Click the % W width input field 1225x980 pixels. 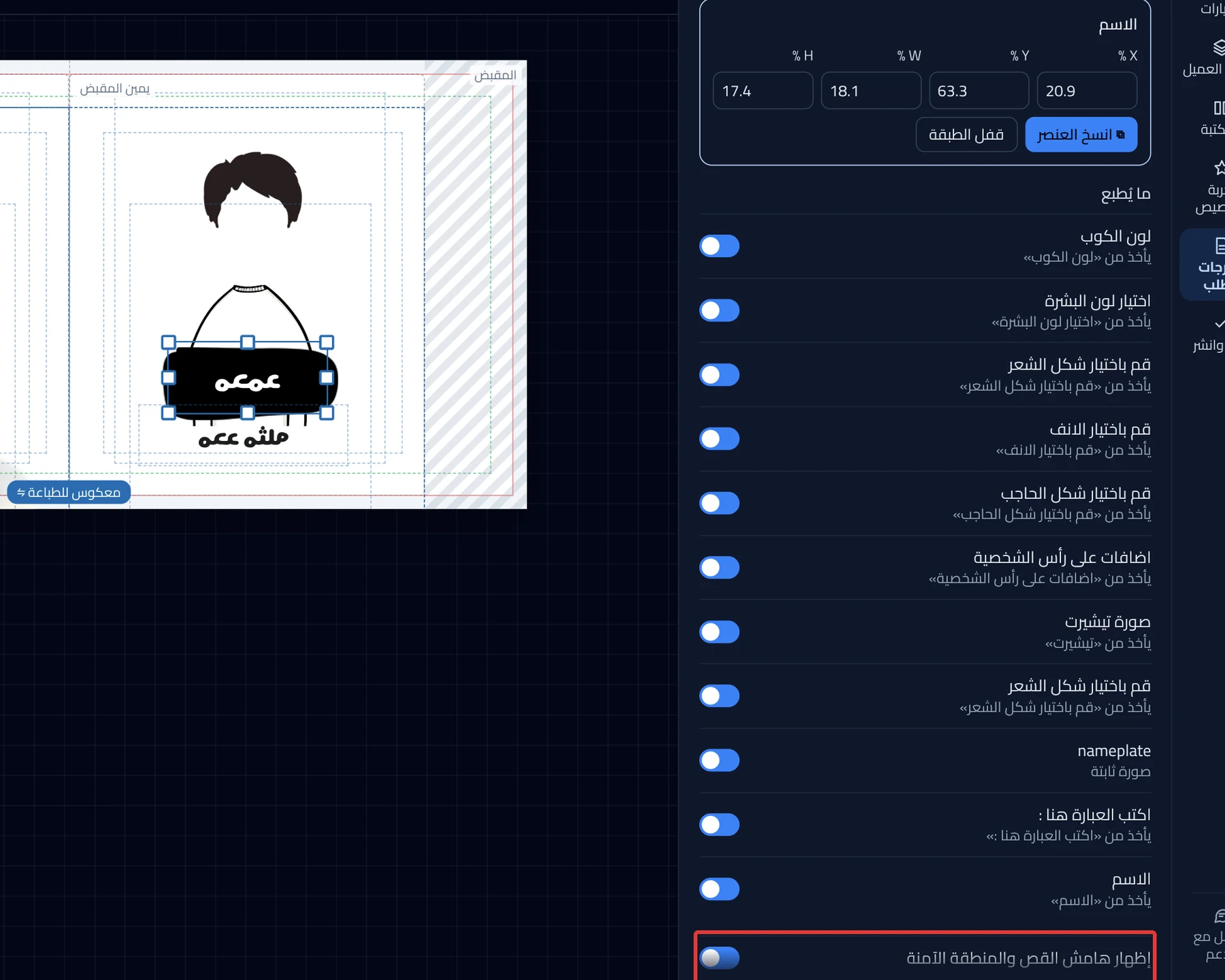pyautogui.click(x=871, y=91)
